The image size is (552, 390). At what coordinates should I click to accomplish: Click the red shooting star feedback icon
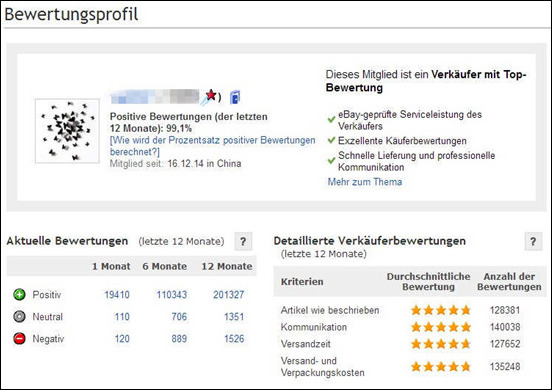(x=209, y=96)
